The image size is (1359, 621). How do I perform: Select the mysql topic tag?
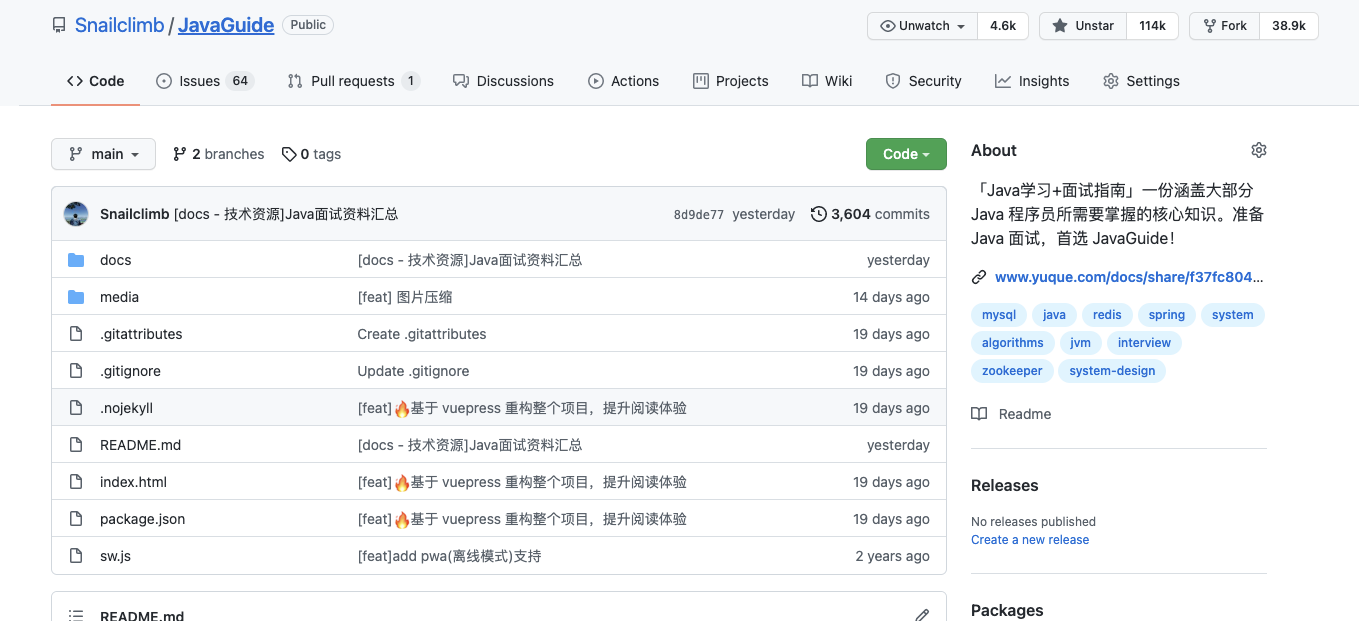tap(998, 314)
